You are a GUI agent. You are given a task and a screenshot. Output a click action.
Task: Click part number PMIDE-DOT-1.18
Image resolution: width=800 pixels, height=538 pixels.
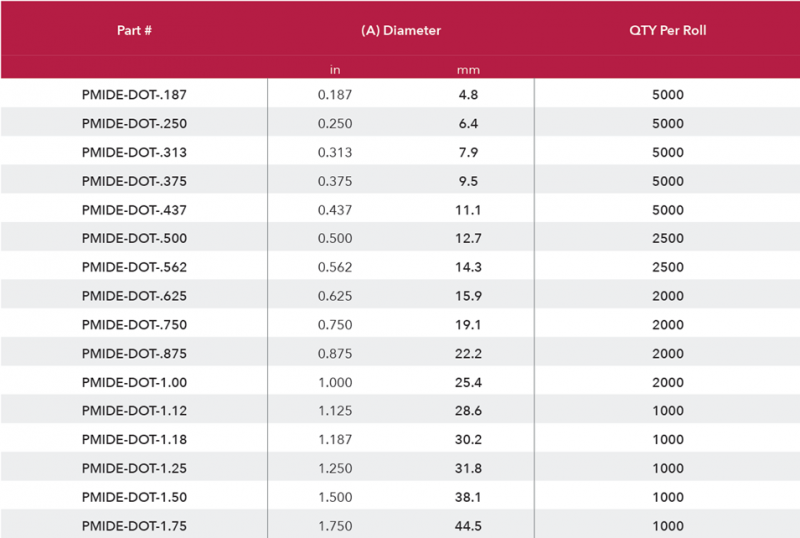pyautogui.click(x=134, y=440)
